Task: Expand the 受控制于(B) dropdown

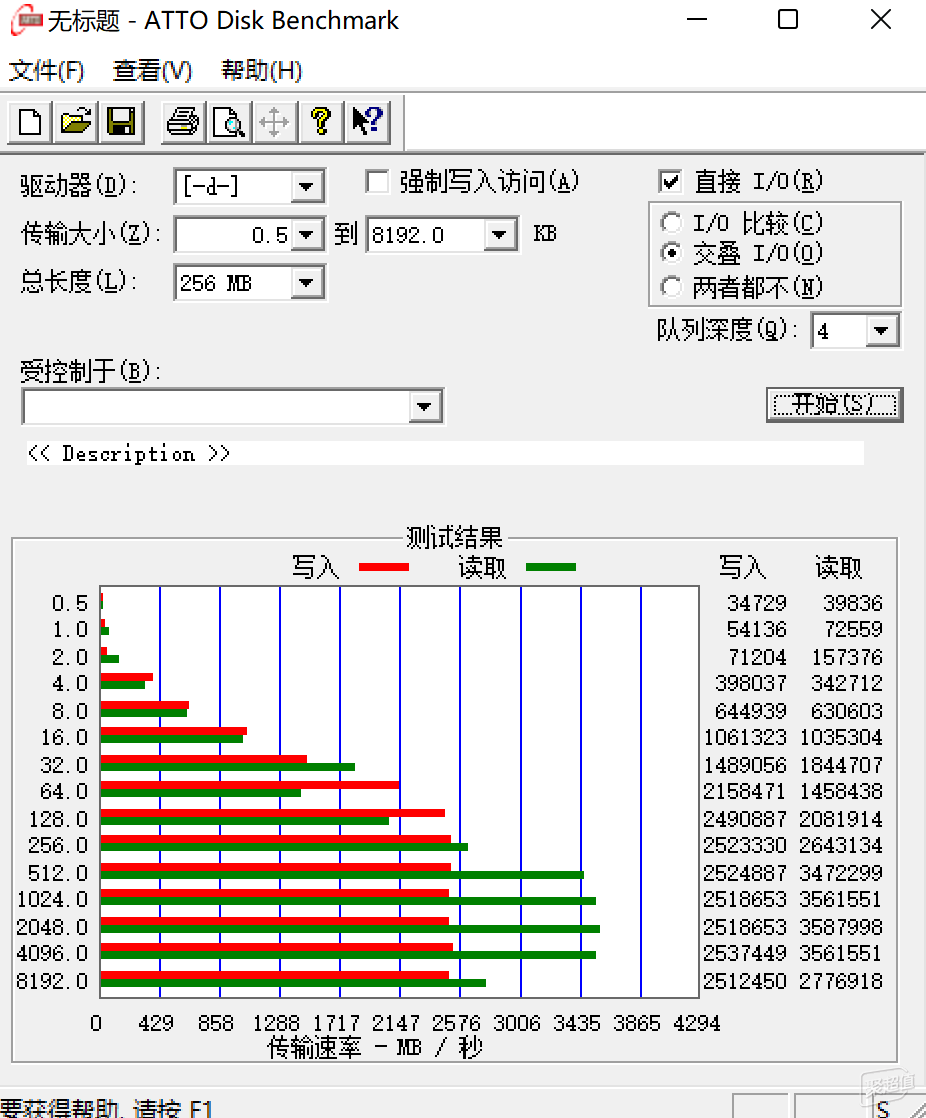Action: (x=424, y=407)
